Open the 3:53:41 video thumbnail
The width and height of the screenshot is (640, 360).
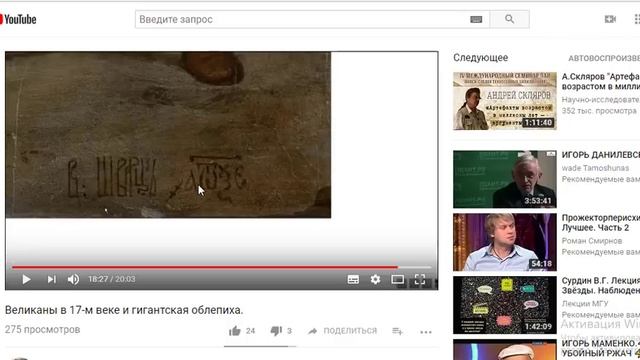click(x=505, y=179)
